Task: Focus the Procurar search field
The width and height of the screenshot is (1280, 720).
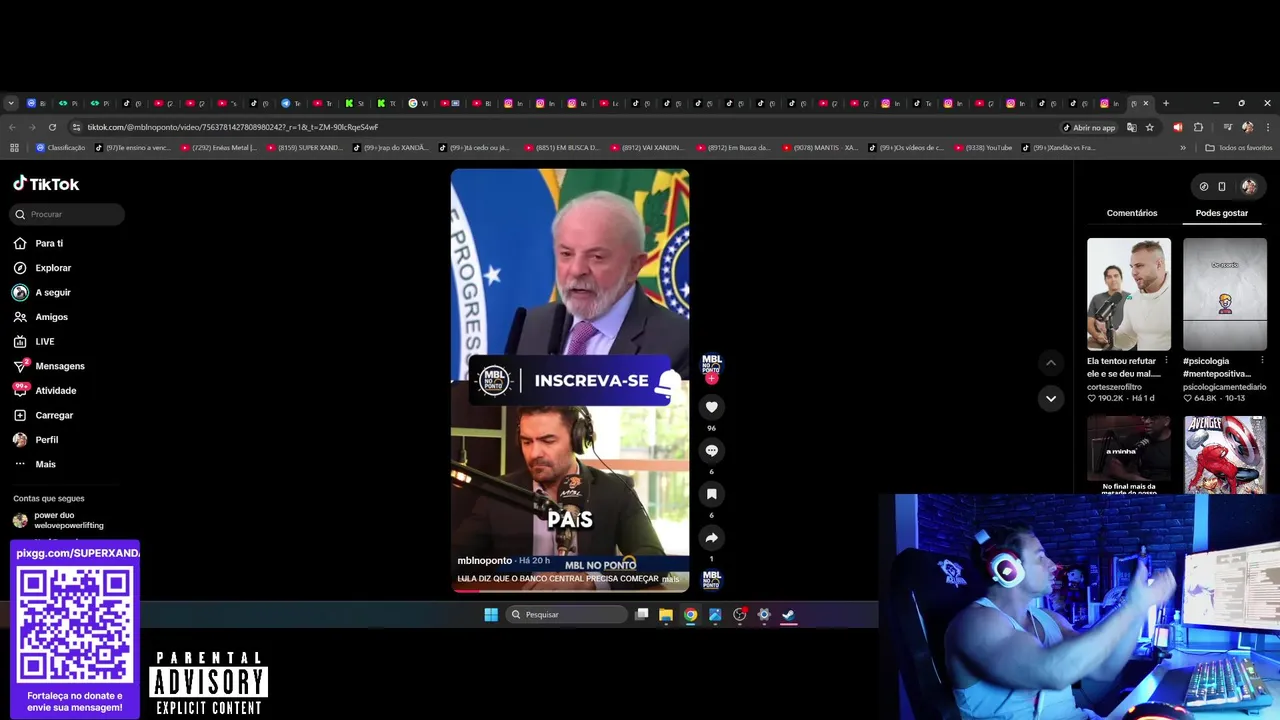Action: pos(68,214)
